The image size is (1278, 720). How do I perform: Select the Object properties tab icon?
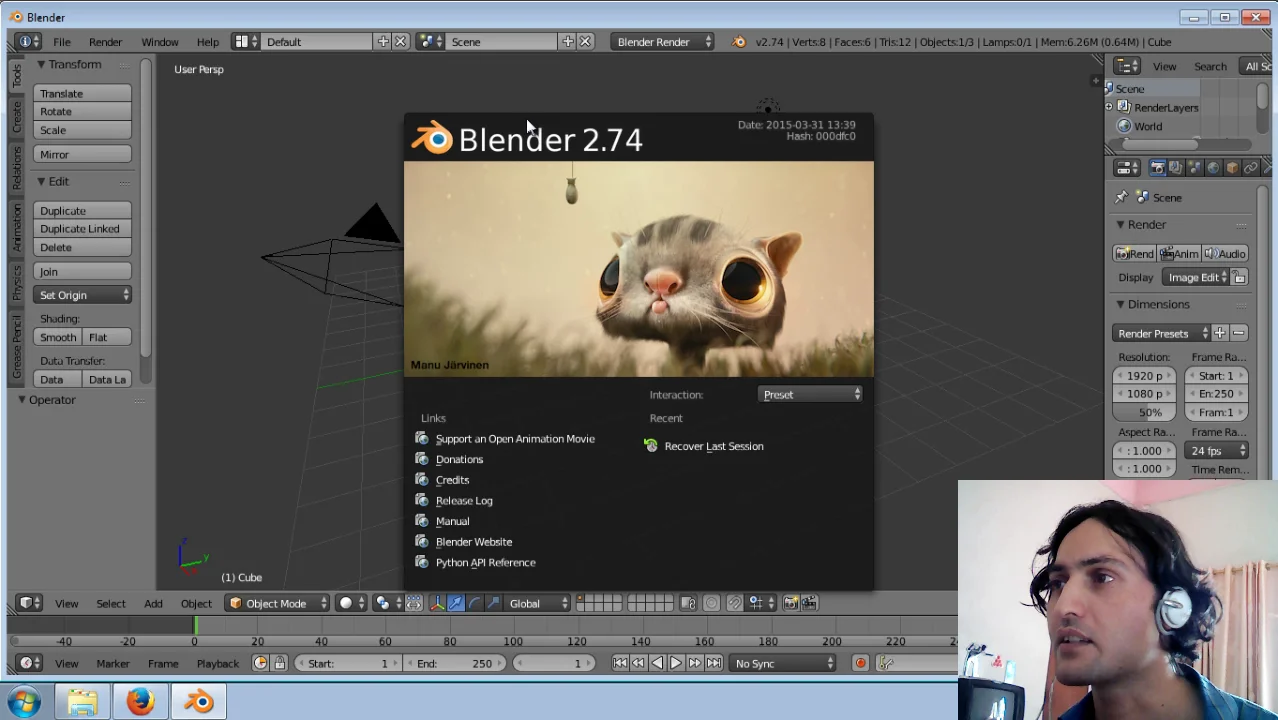(1232, 168)
